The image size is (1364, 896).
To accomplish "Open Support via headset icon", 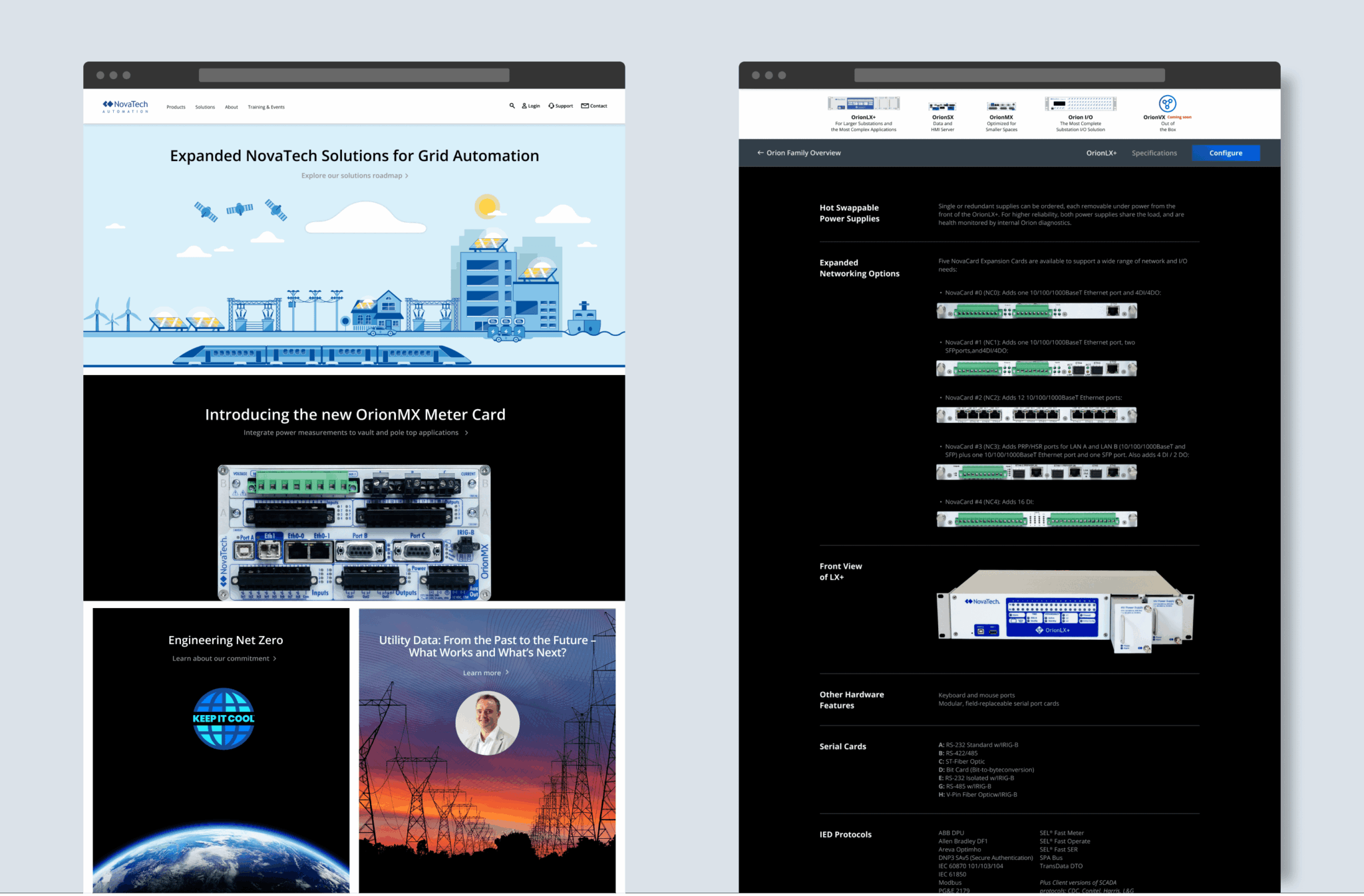I will (551, 106).
